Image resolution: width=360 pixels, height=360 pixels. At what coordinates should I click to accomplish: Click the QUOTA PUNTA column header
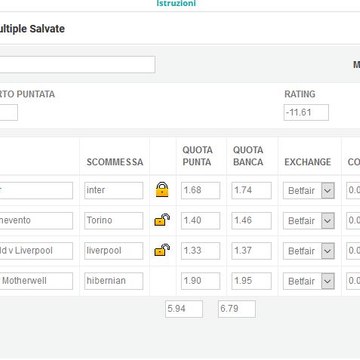click(x=197, y=156)
